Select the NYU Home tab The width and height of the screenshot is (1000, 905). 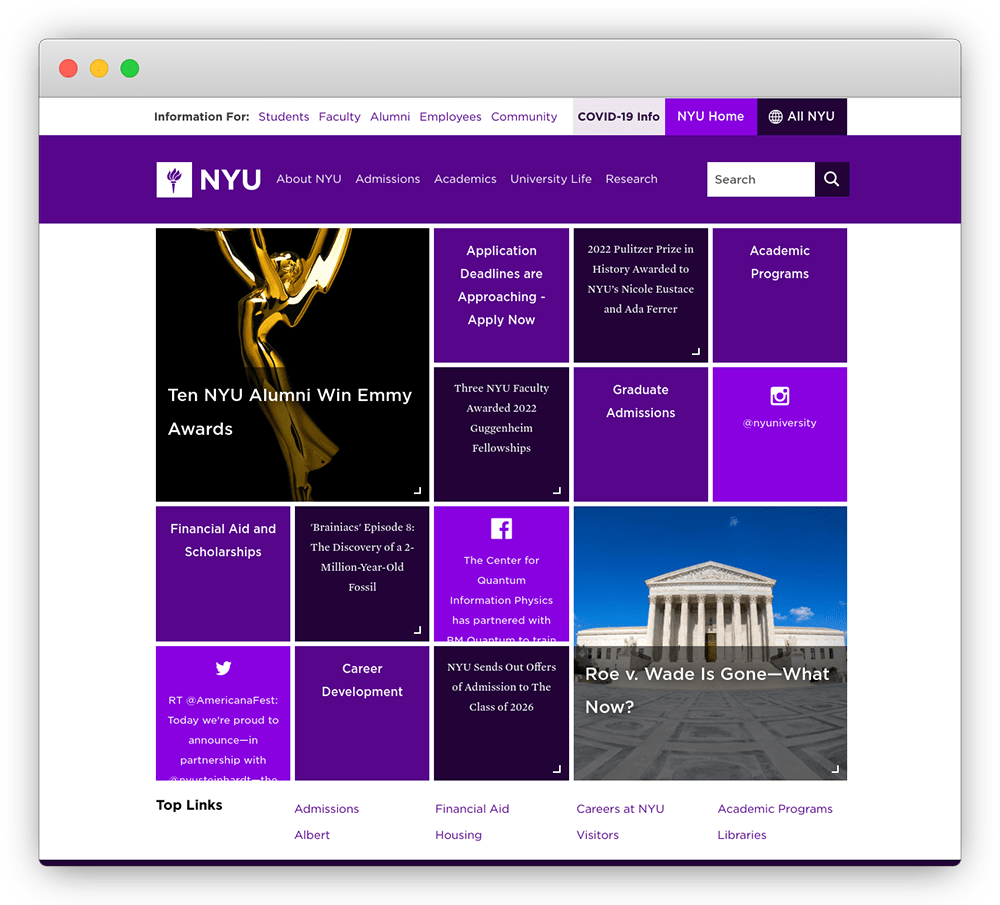[710, 117]
